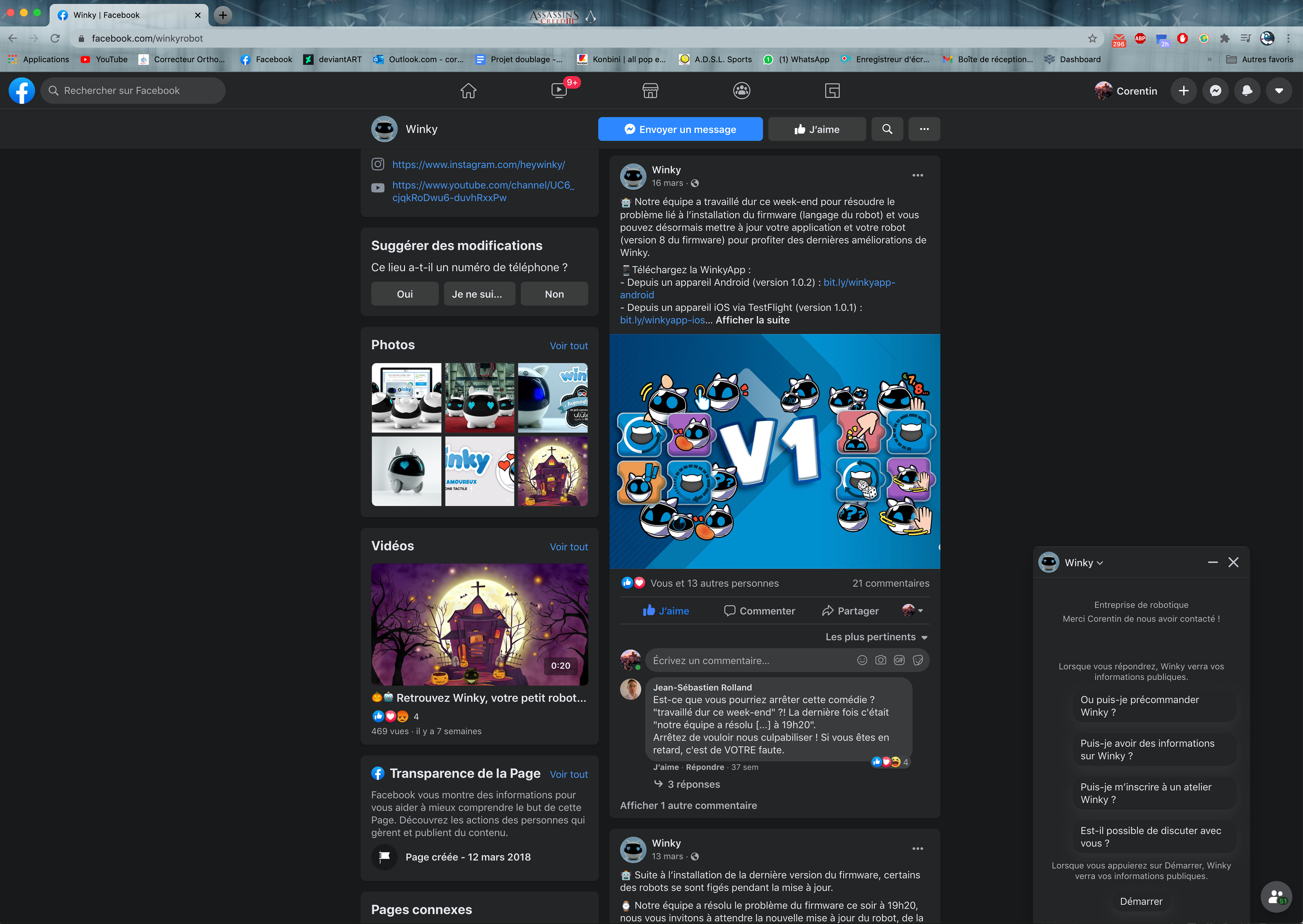The image size is (1303, 924).
Task: Add a GIF to the comment
Action: coord(899,660)
